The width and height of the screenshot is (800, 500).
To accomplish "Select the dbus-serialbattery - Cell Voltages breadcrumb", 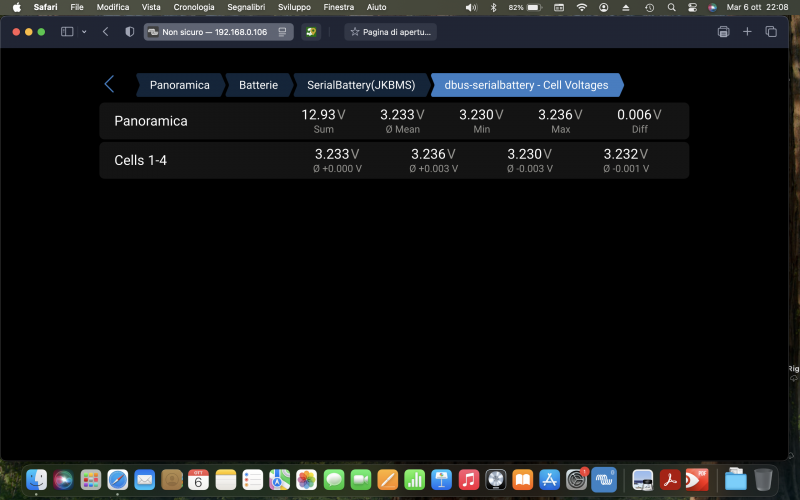I will pyautogui.click(x=527, y=85).
